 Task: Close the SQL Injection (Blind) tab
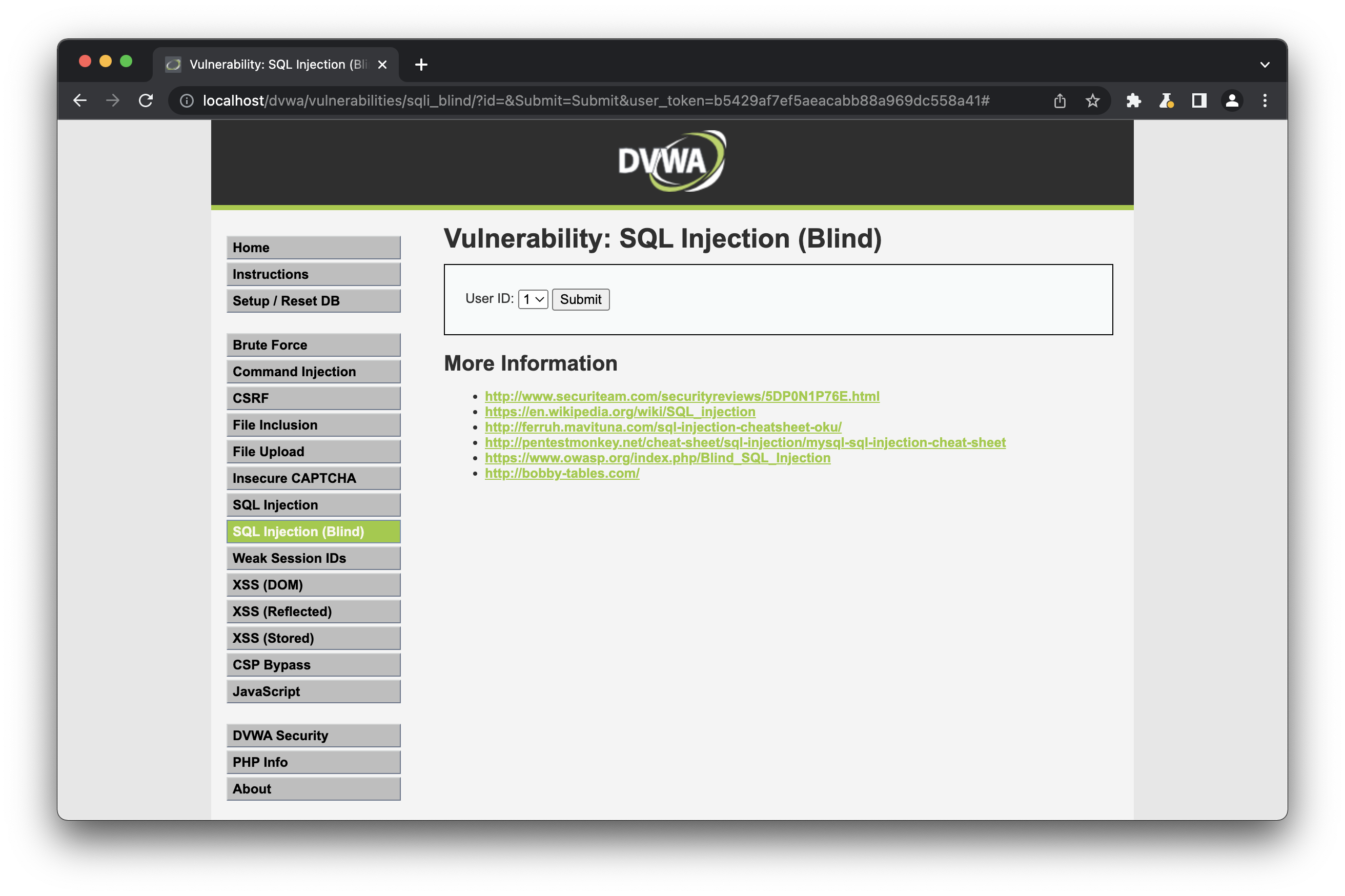[x=382, y=65]
